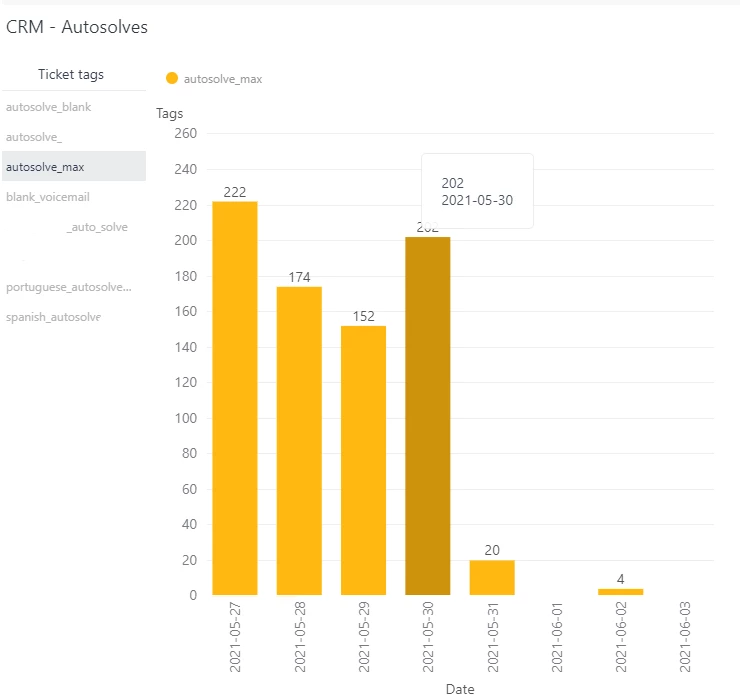Select the blank_voicemail ticket tag

[x=48, y=197]
